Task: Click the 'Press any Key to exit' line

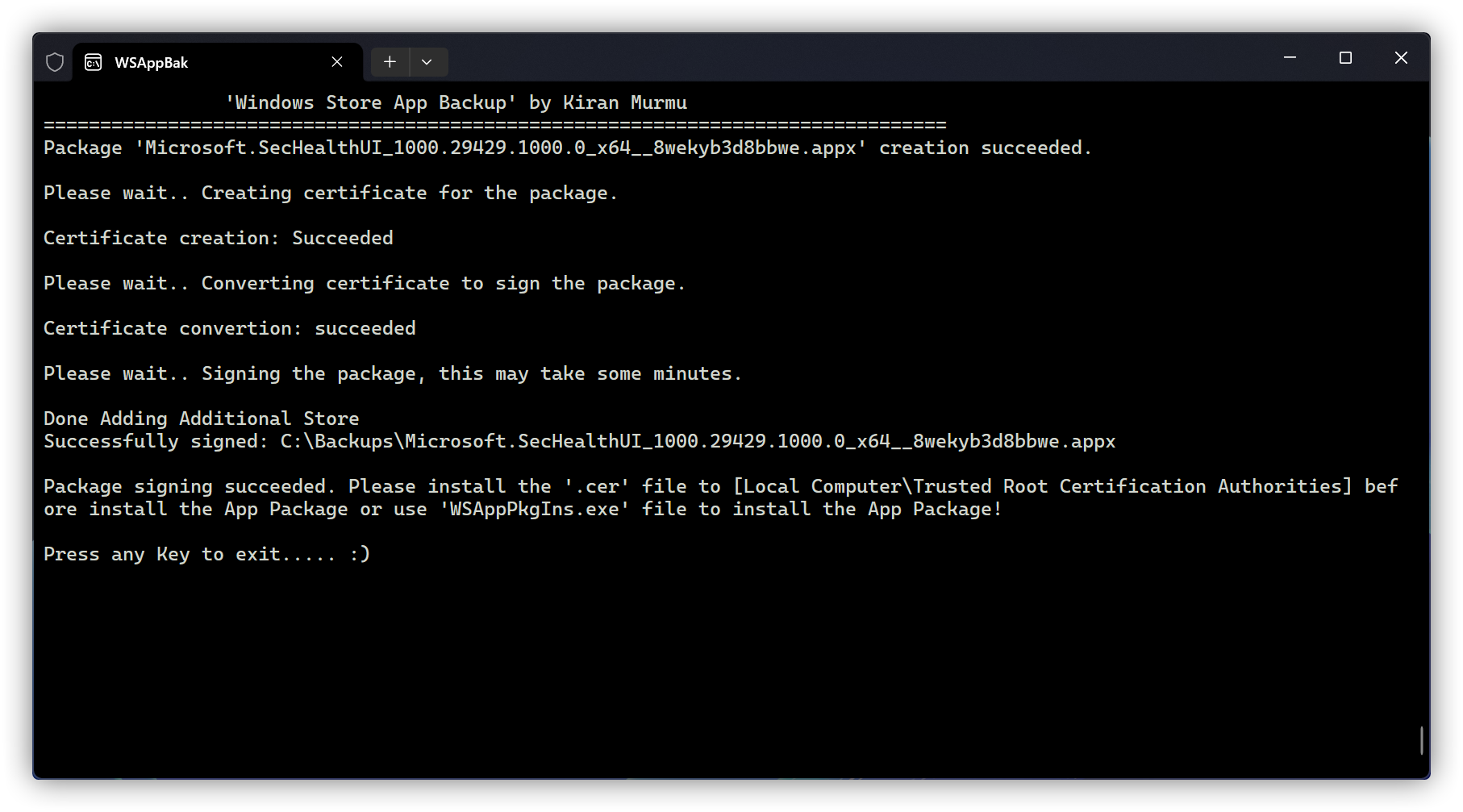Action: [x=206, y=555]
